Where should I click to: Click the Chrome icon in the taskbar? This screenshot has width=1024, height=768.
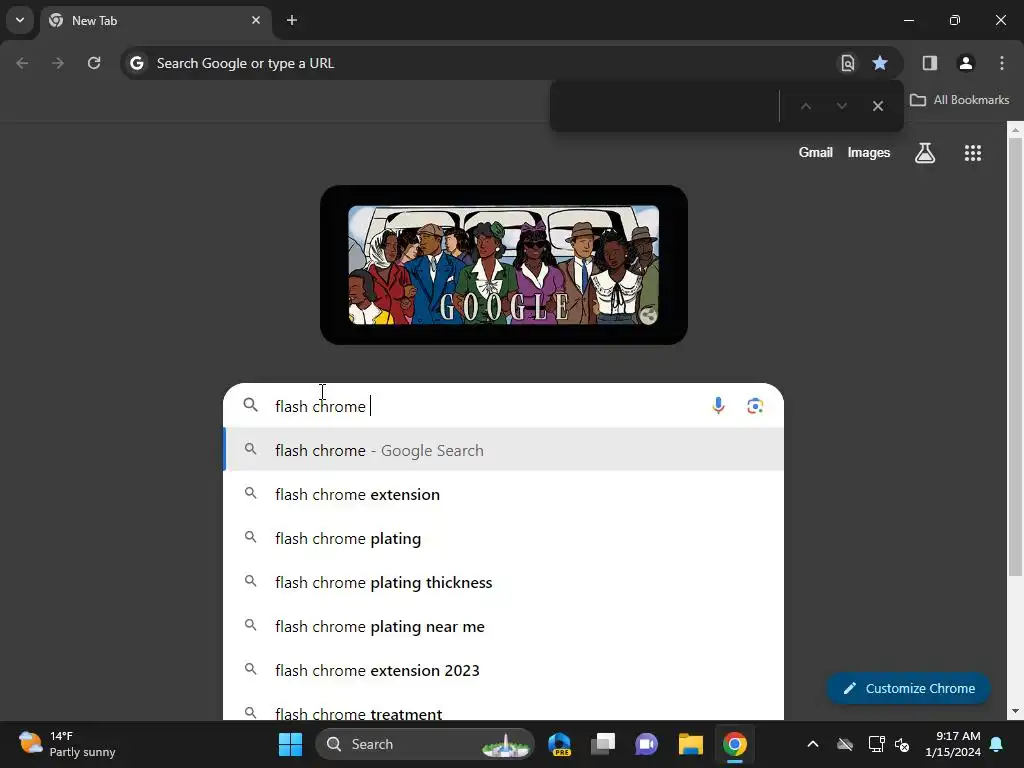click(x=734, y=744)
